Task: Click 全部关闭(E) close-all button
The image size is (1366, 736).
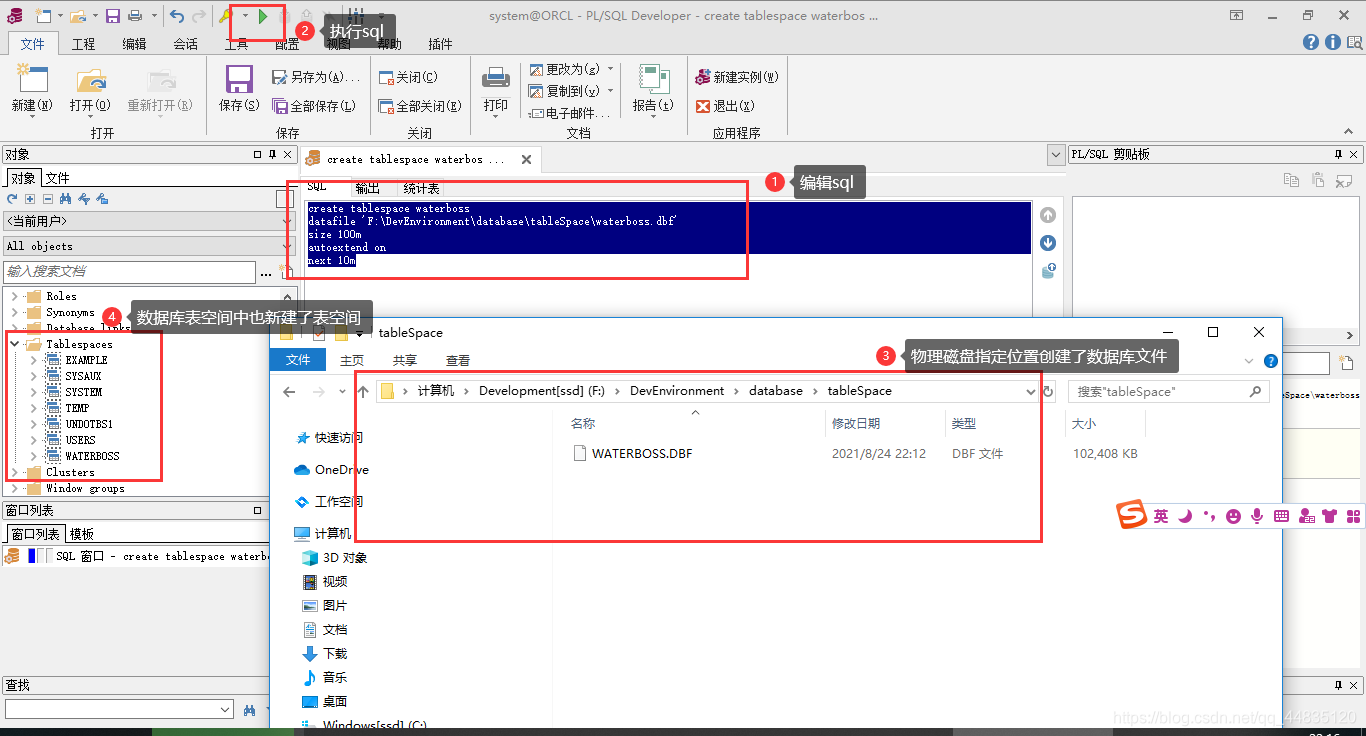Action: pos(420,106)
